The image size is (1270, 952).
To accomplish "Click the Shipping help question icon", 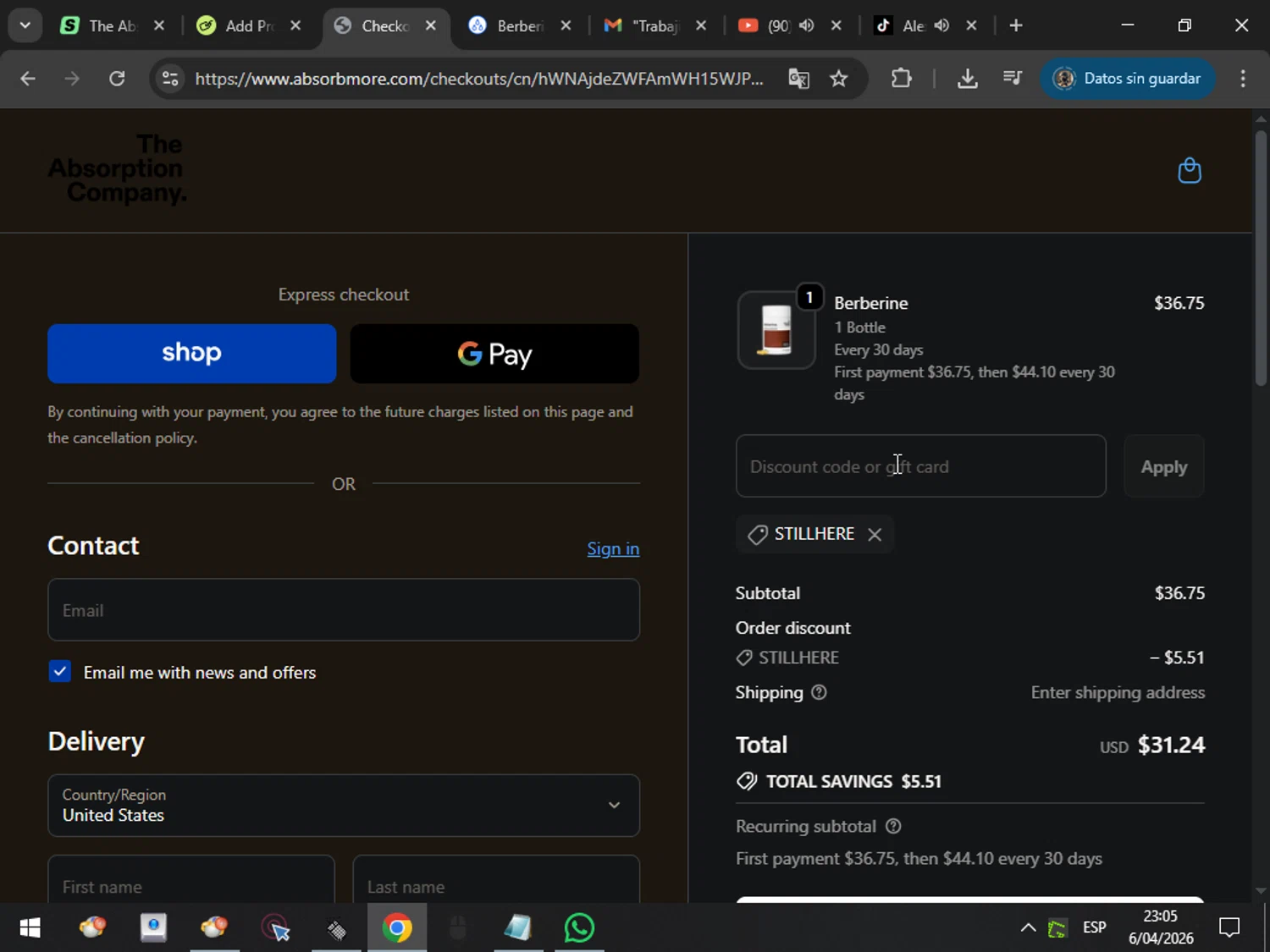I will [819, 692].
